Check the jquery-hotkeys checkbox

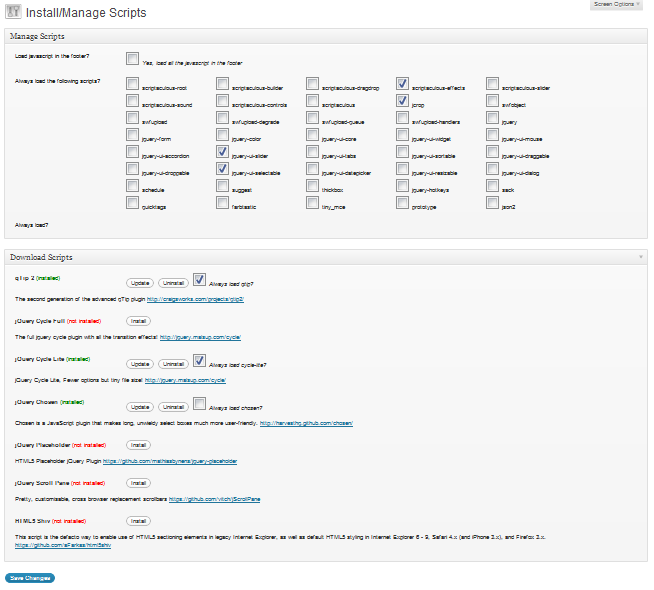click(402, 186)
